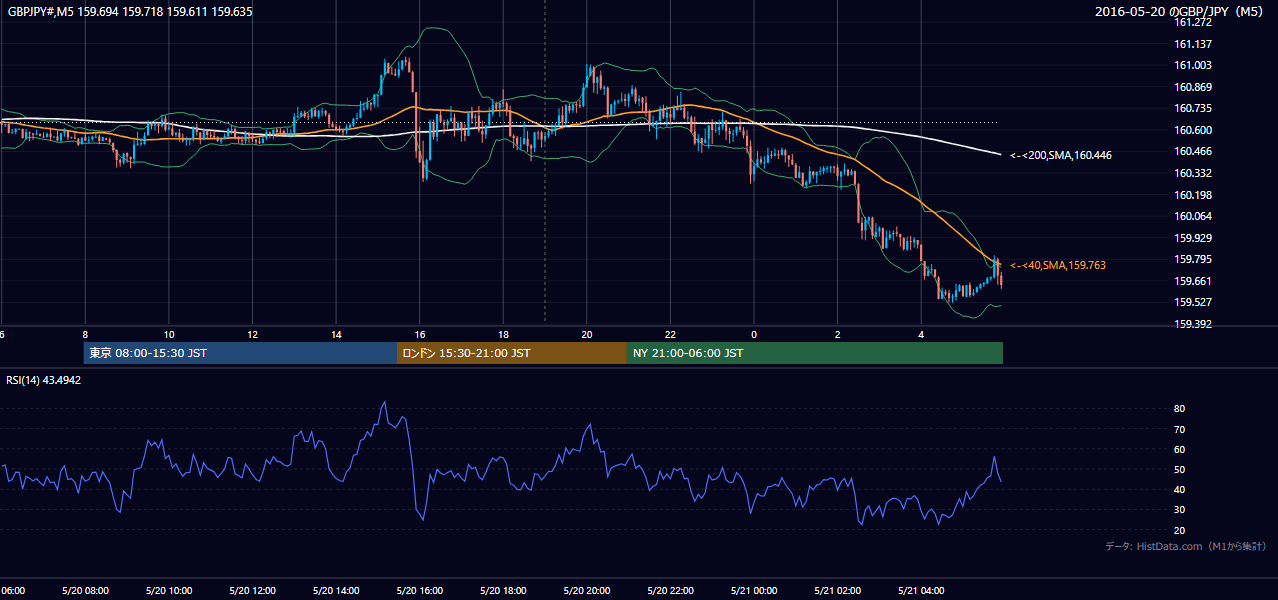Screen dimensions: 1278x600
Task: Click price axis value 160.198
Action: click(1193, 195)
